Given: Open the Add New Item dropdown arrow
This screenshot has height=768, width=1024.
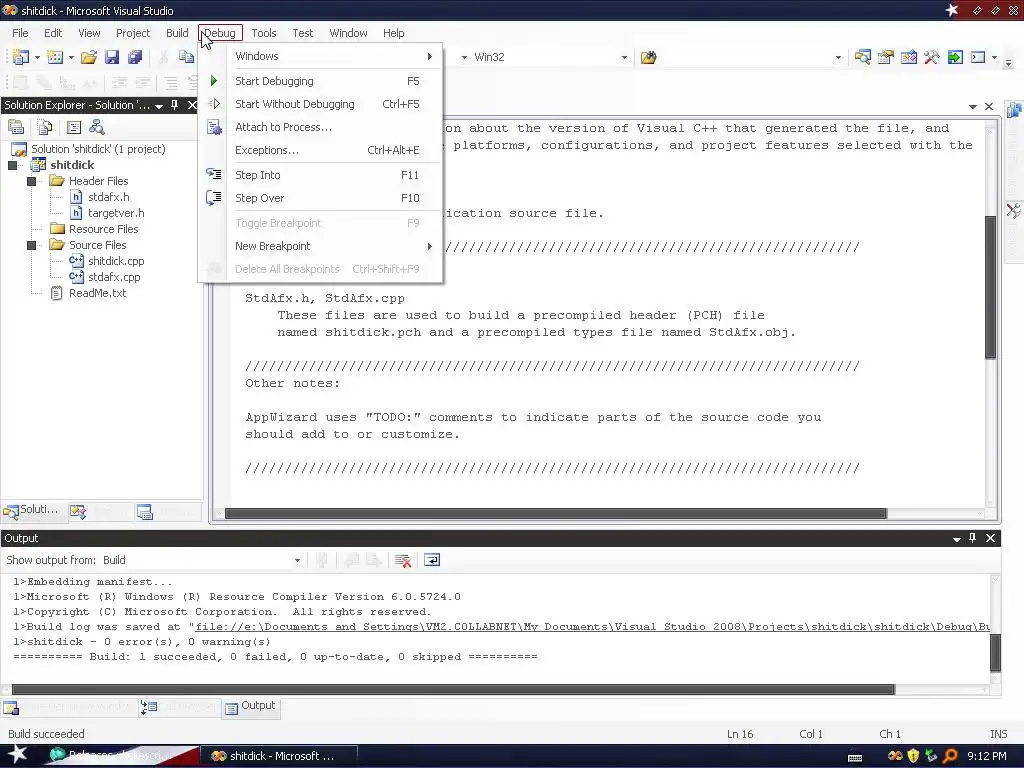Looking at the screenshot, I should (x=71, y=57).
